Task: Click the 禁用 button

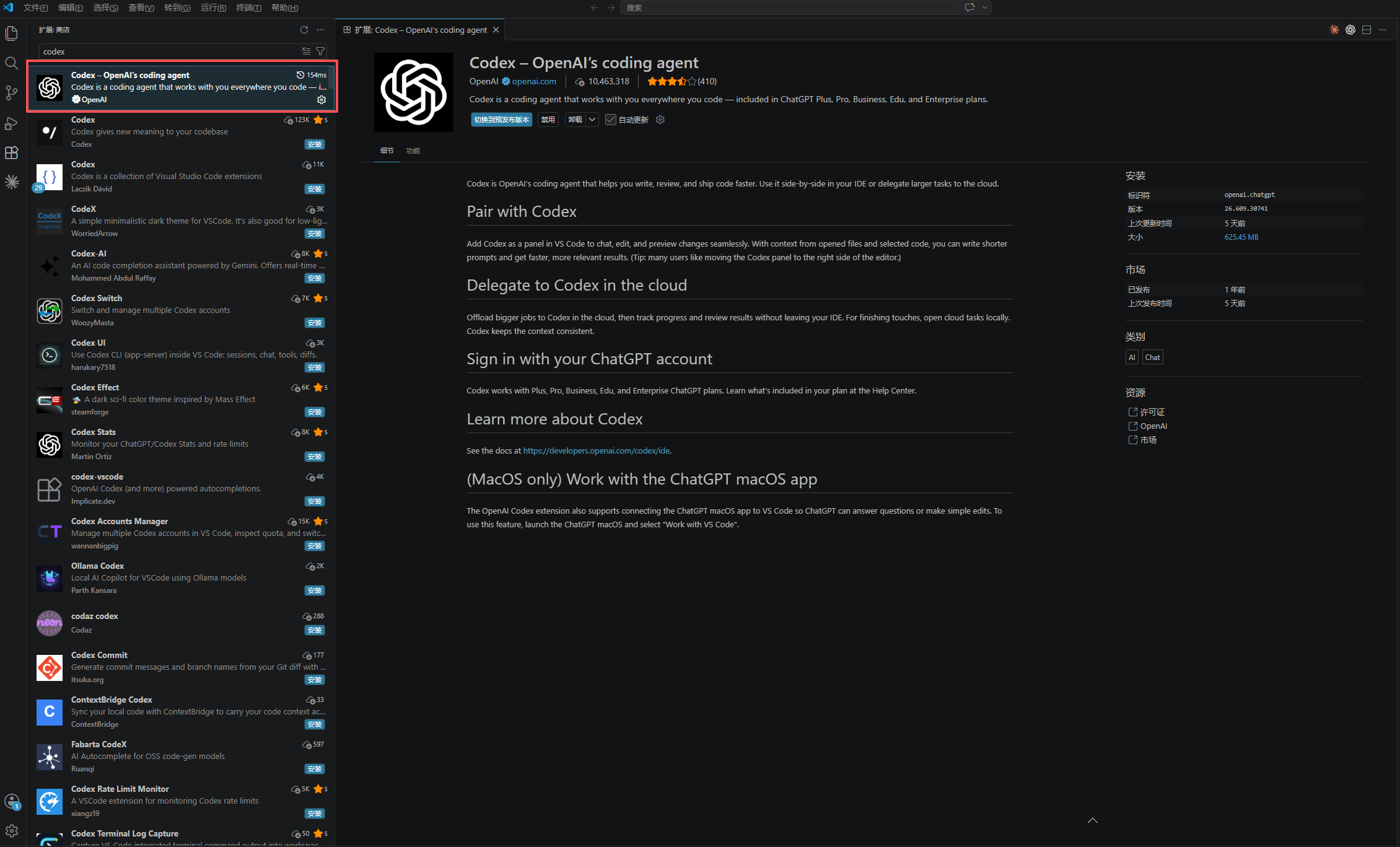Action: (x=548, y=120)
